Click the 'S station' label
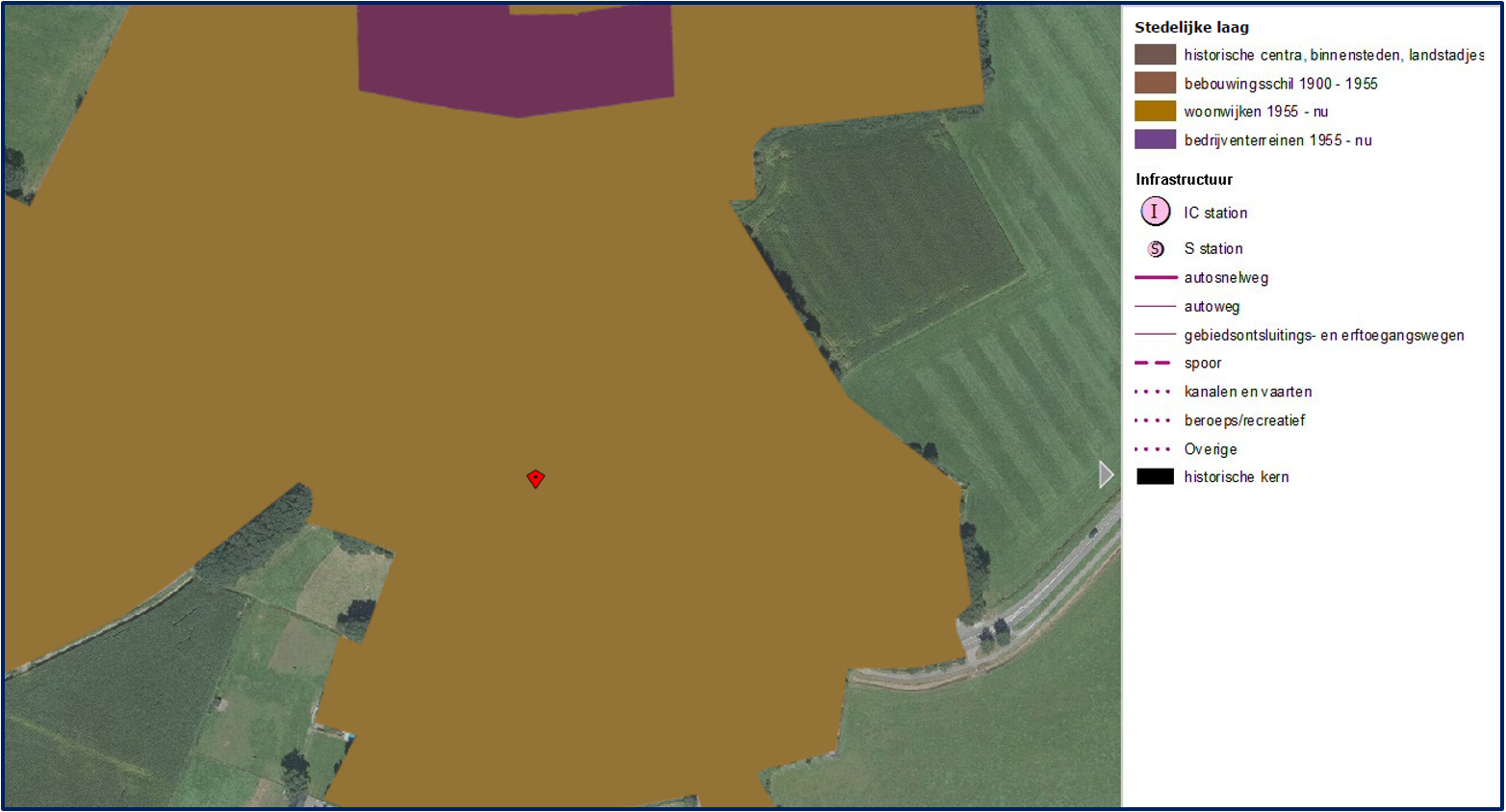 [1213, 248]
